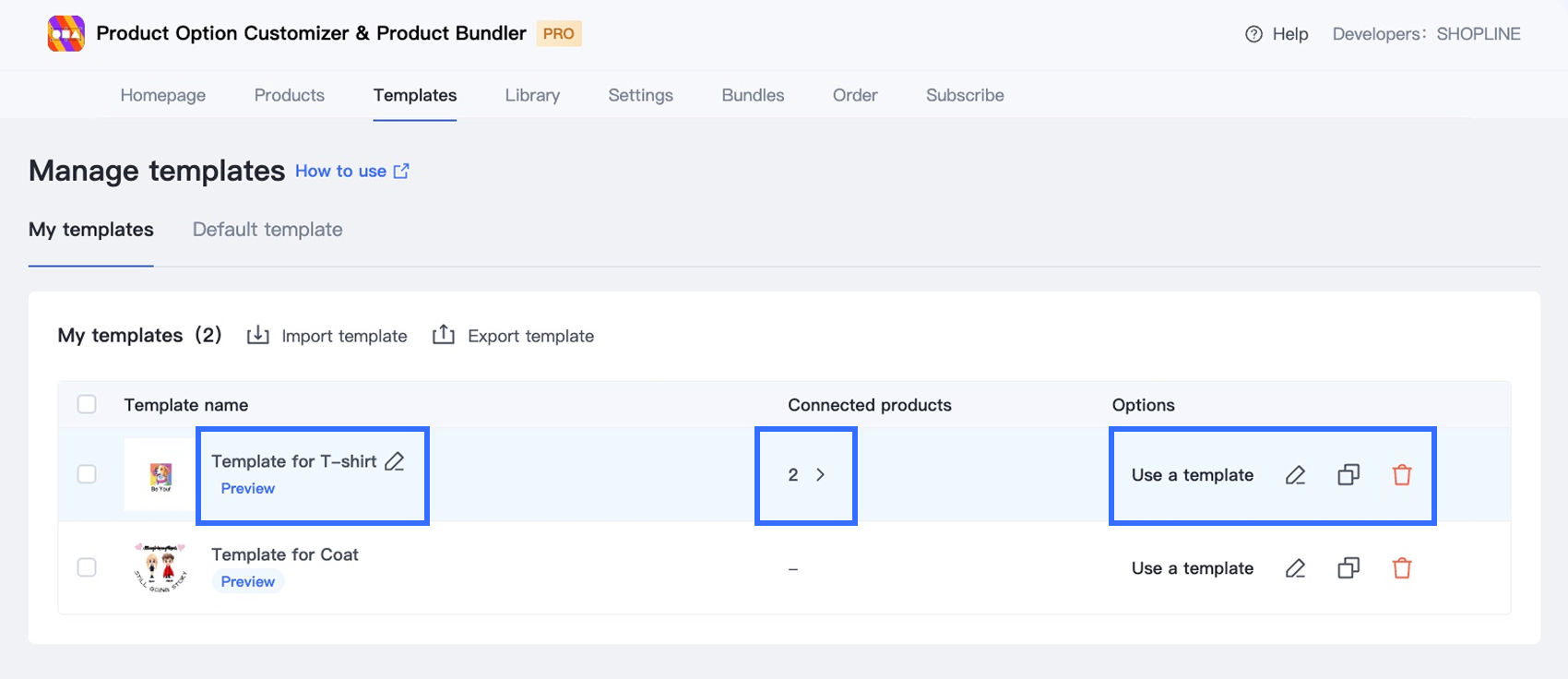This screenshot has width=1568, height=679.
Task: Preview the Template for T-shirt
Action: click(x=247, y=489)
